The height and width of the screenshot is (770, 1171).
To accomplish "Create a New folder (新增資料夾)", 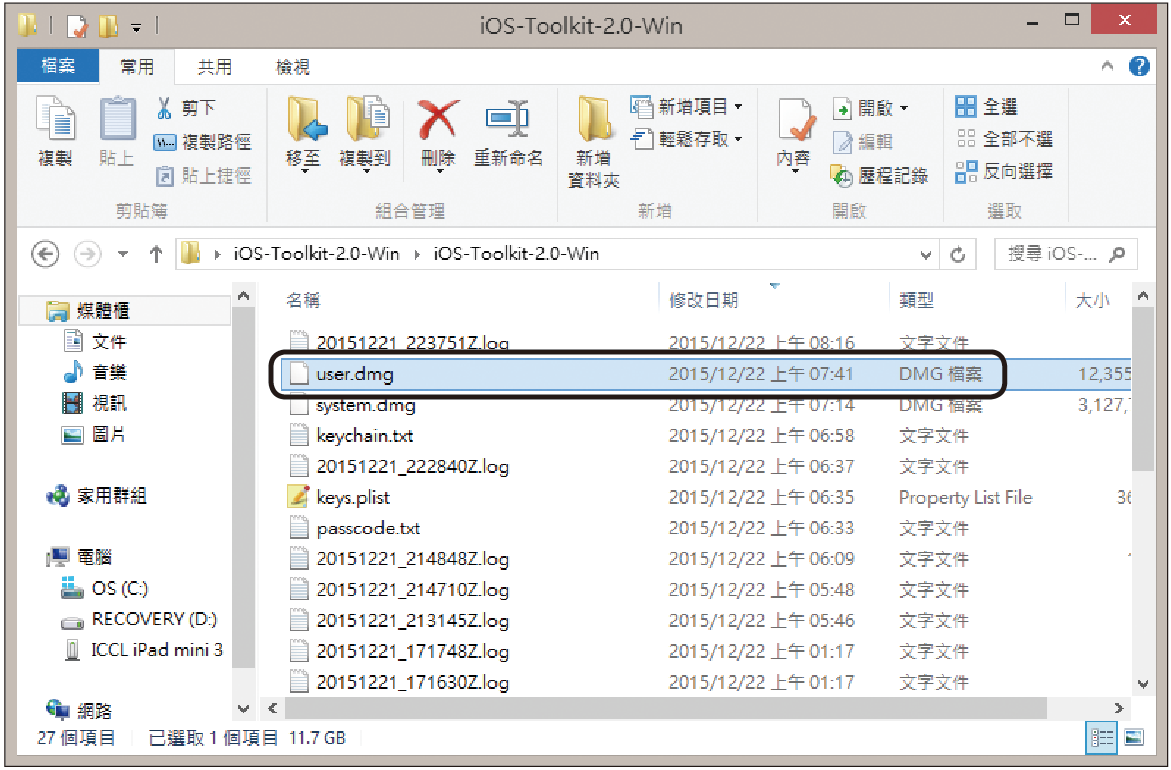I will point(594,142).
